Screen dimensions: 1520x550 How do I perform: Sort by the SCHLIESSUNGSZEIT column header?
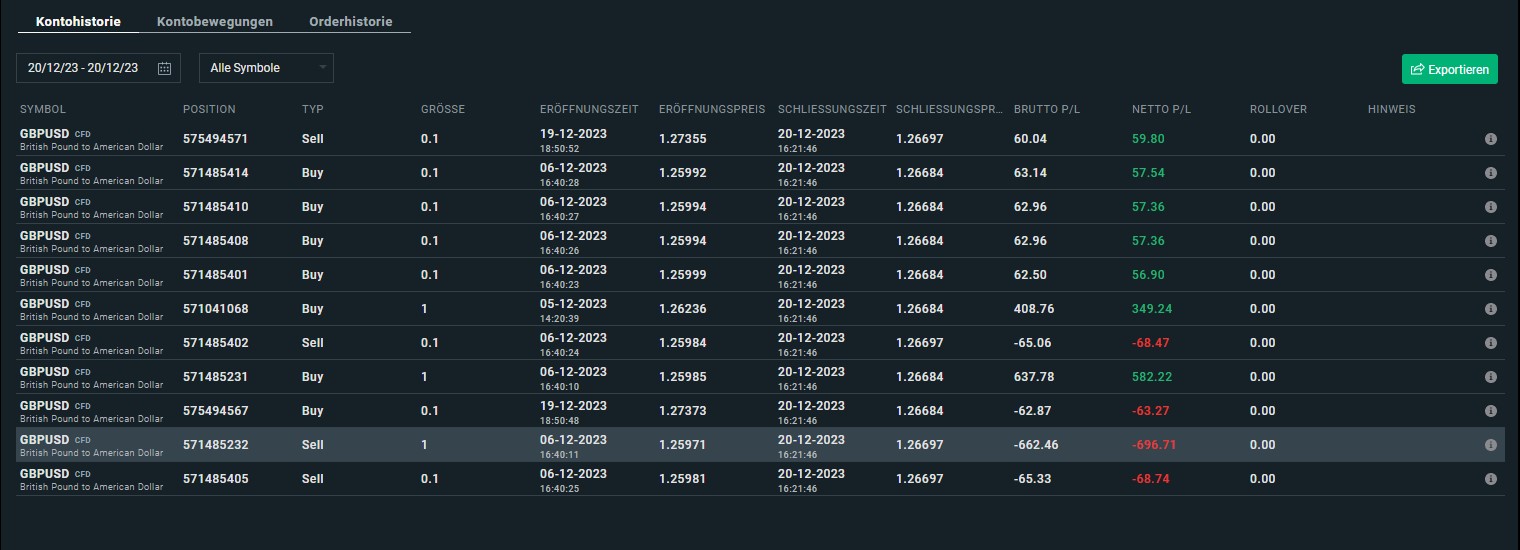[832, 109]
